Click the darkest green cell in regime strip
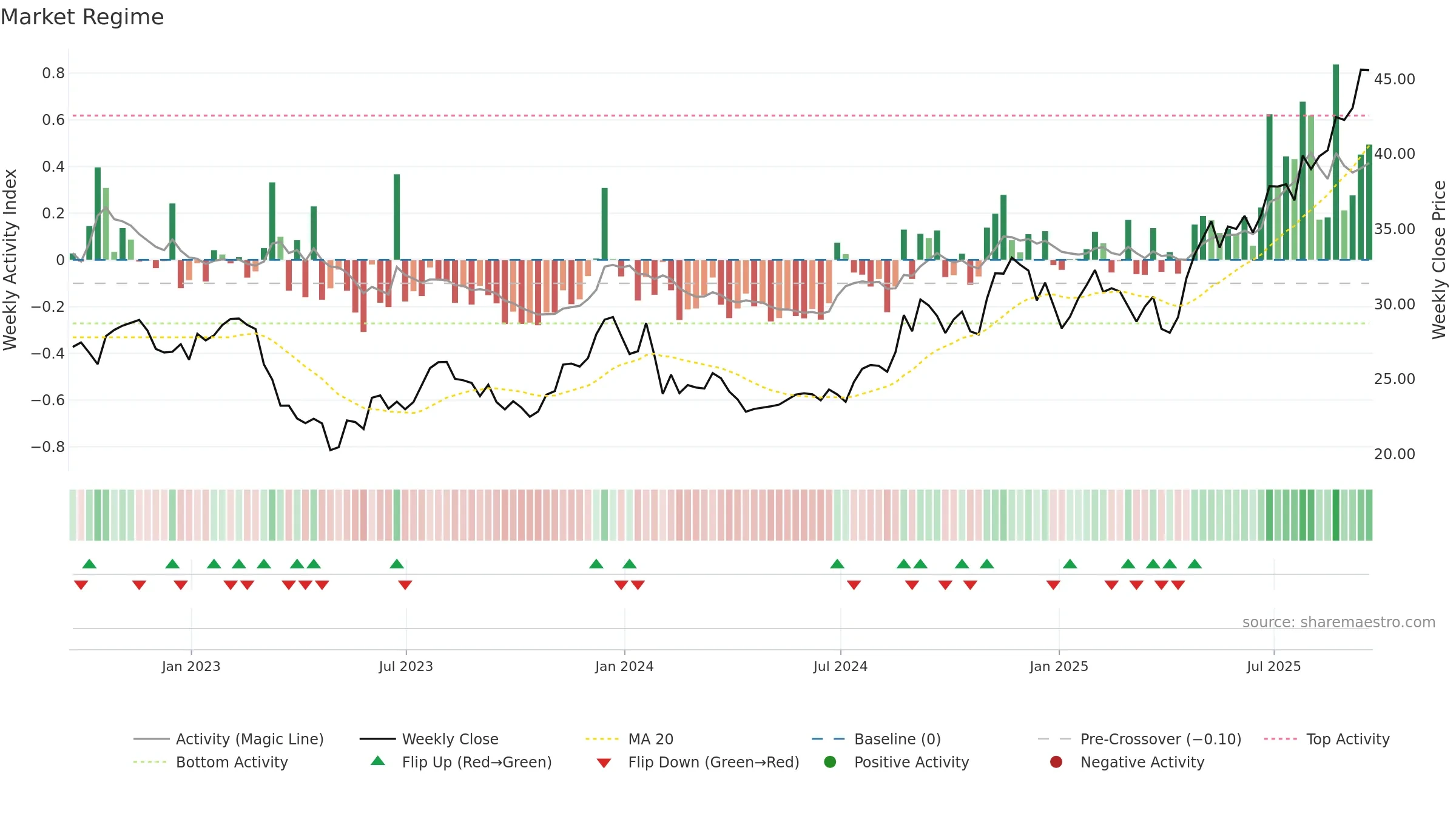 1336,515
